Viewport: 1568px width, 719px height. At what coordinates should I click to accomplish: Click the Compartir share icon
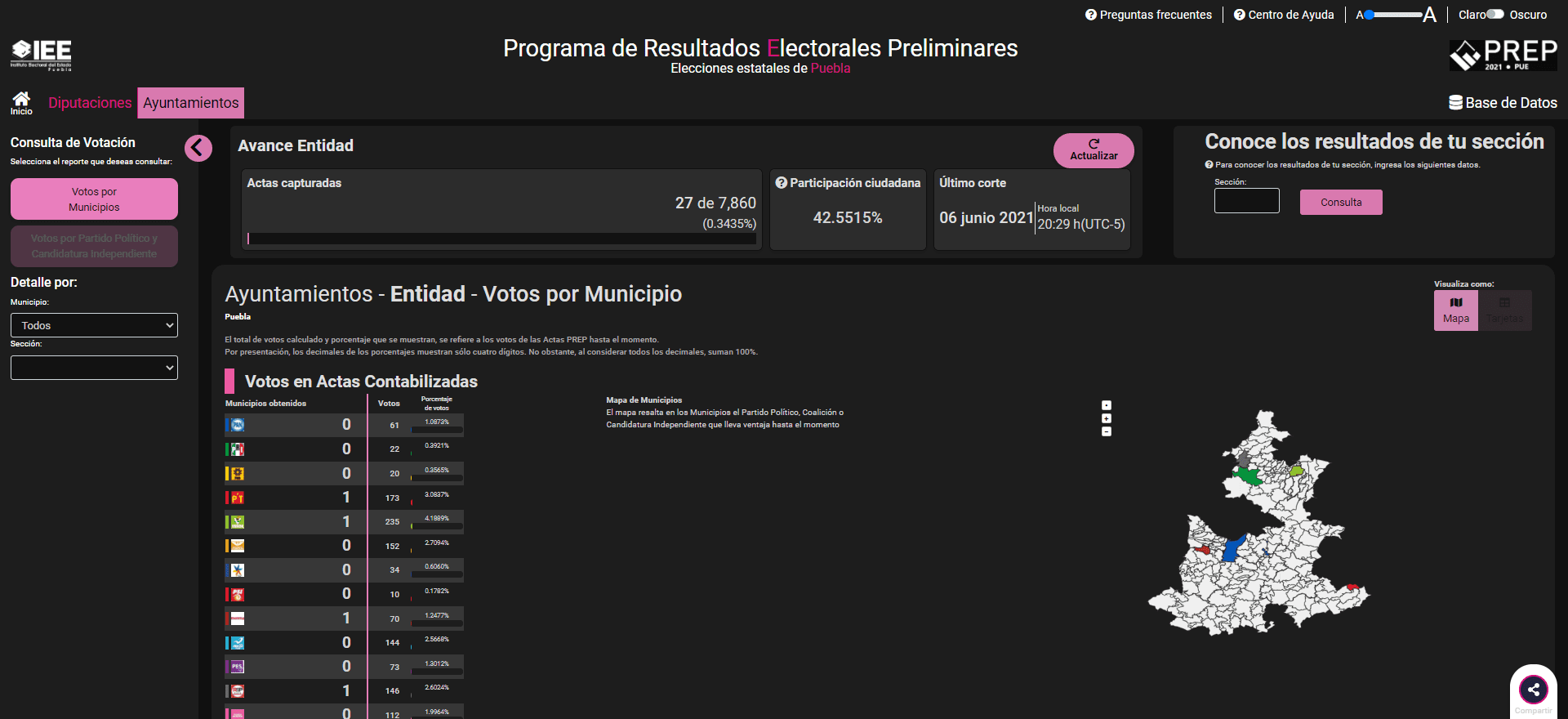point(1533,690)
